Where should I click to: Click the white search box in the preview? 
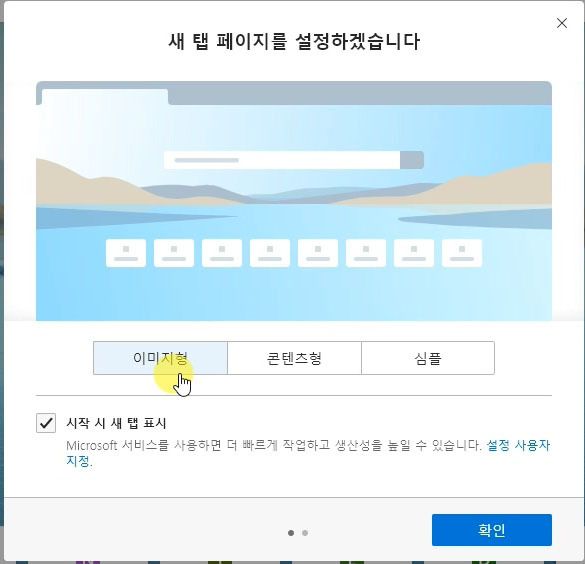click(x=282, y=160)
